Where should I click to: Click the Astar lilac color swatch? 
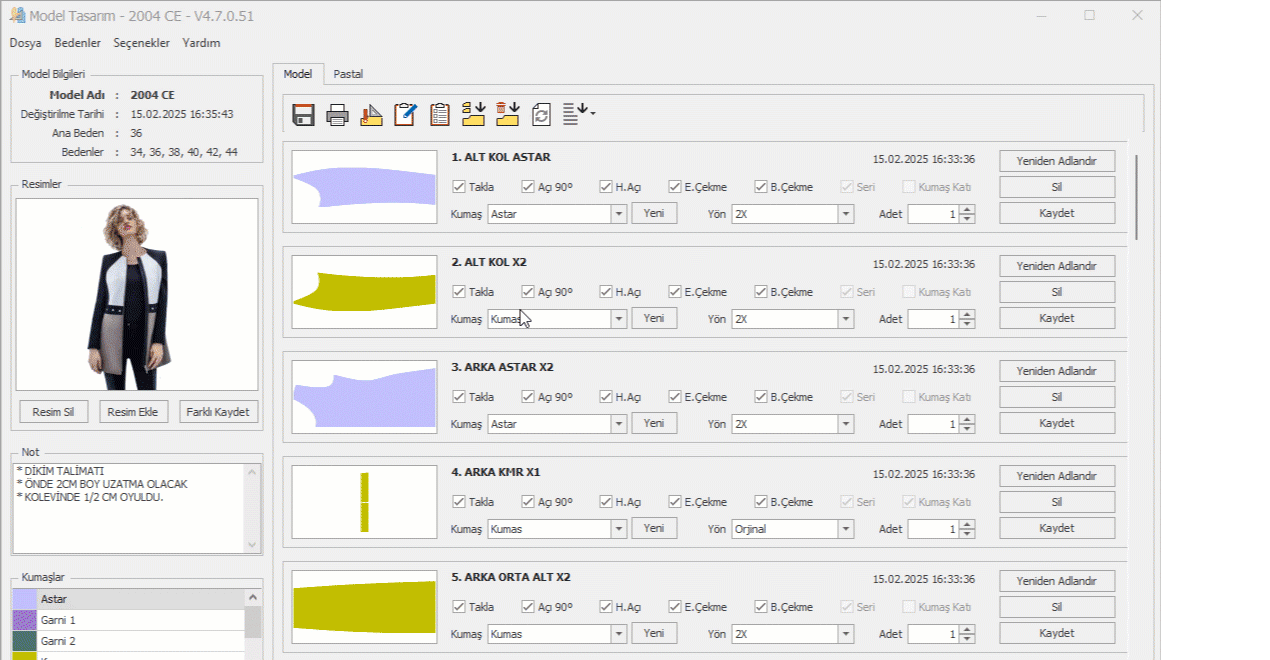click(x=25, y=599)
